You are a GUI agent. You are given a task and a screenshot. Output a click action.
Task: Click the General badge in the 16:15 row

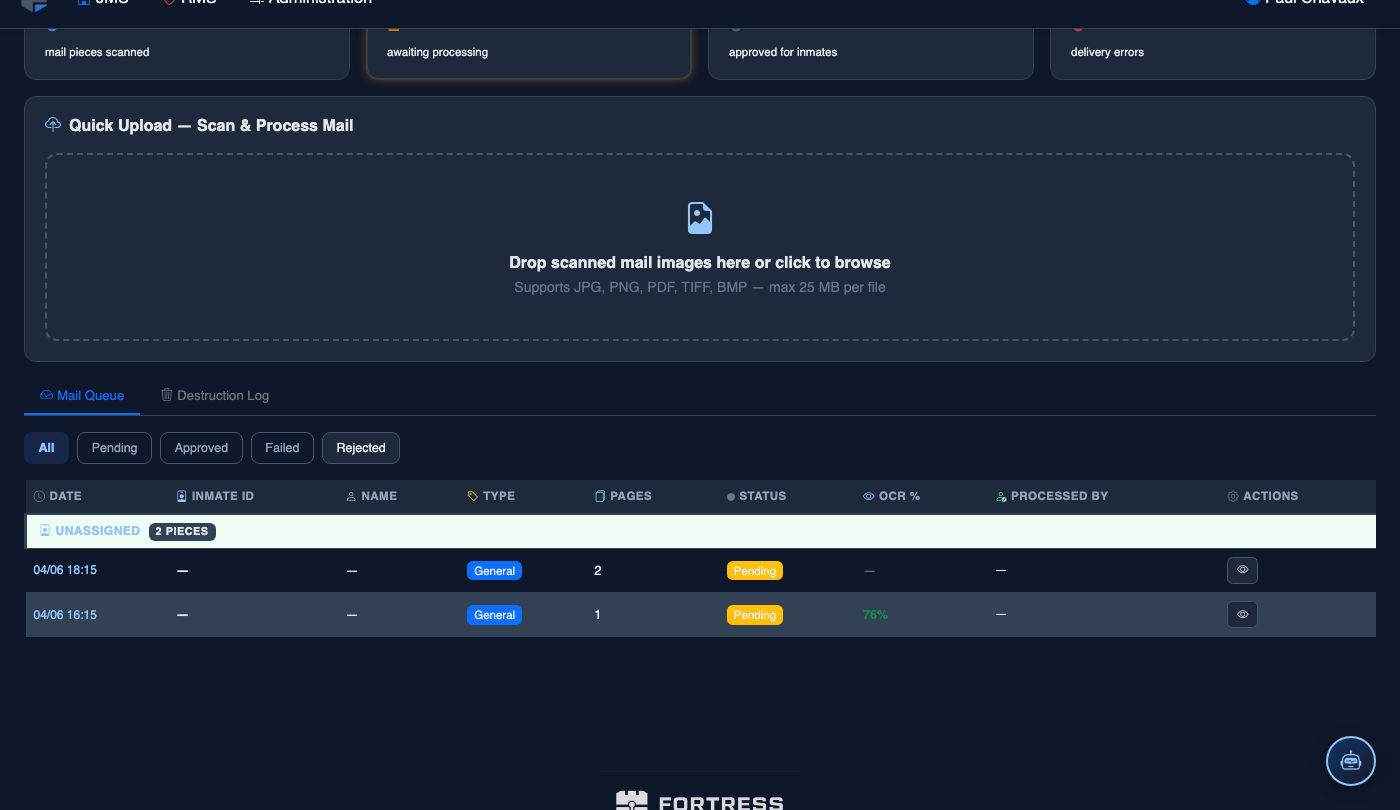(494, 615)
